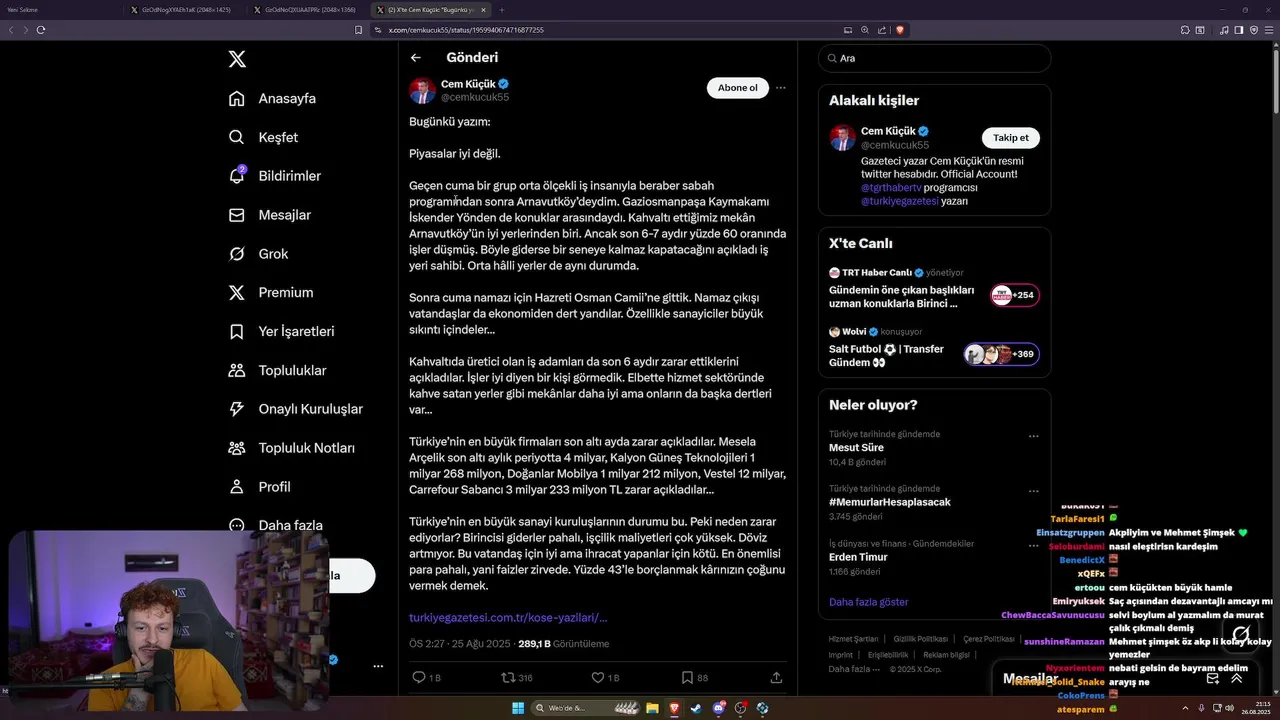Click the repost icon showing 316
Viewport: 1280px width, 720px height.
(x=509, y=677)
